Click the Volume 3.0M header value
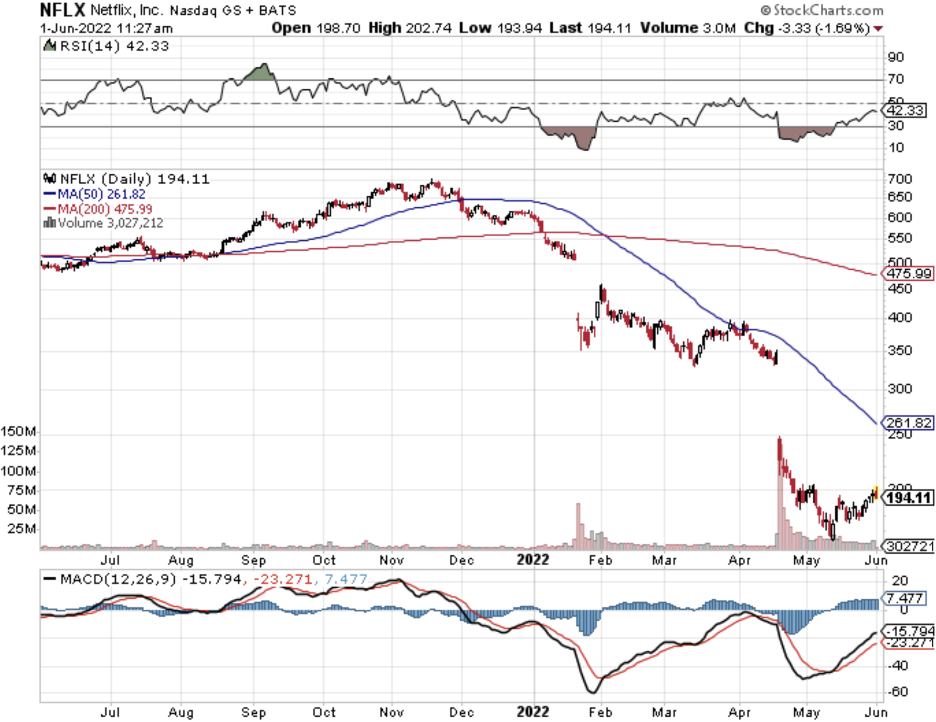The image size is (936, 722). (x=688, y=28)
